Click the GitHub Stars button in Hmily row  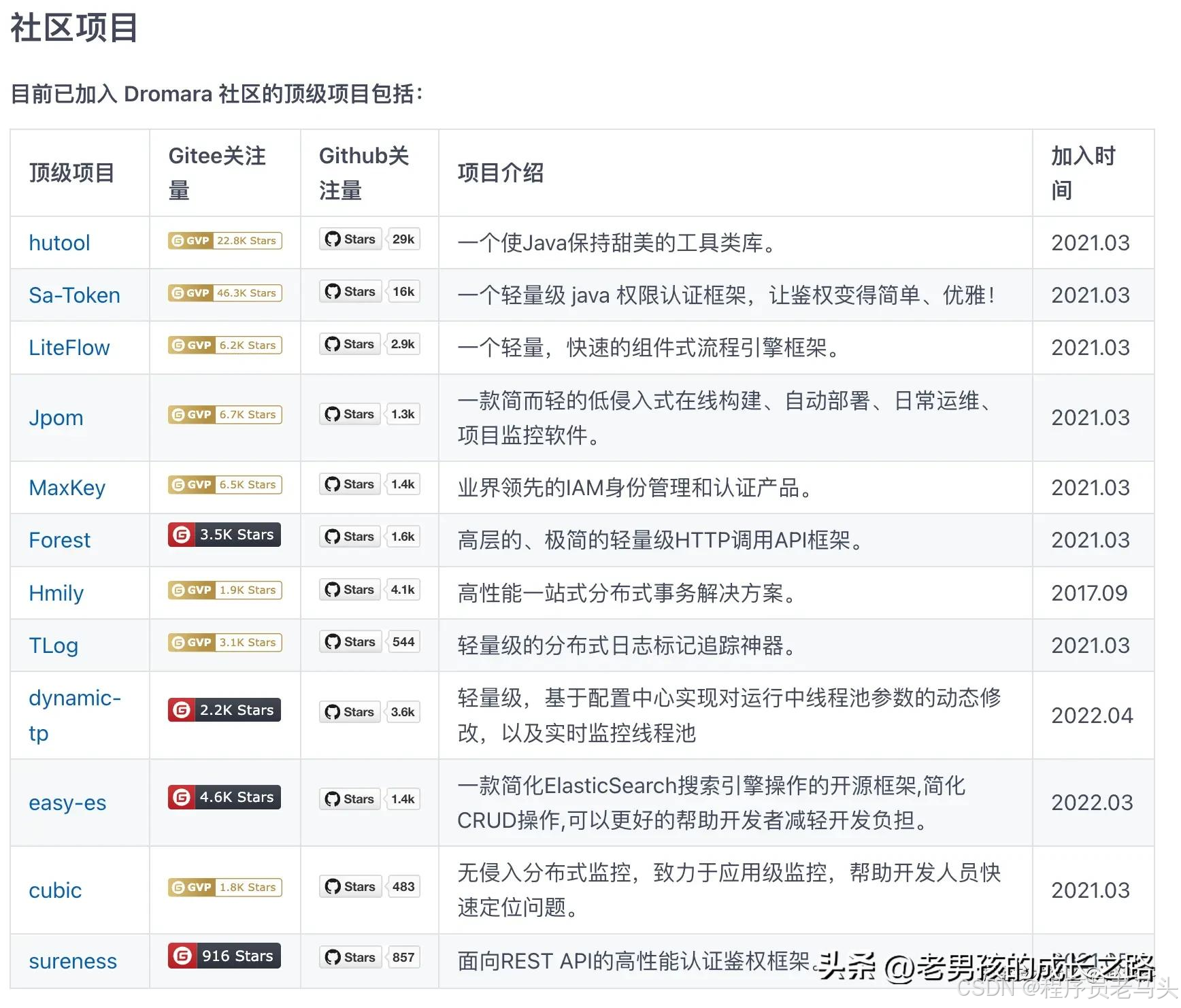click(x=350, y=590)
